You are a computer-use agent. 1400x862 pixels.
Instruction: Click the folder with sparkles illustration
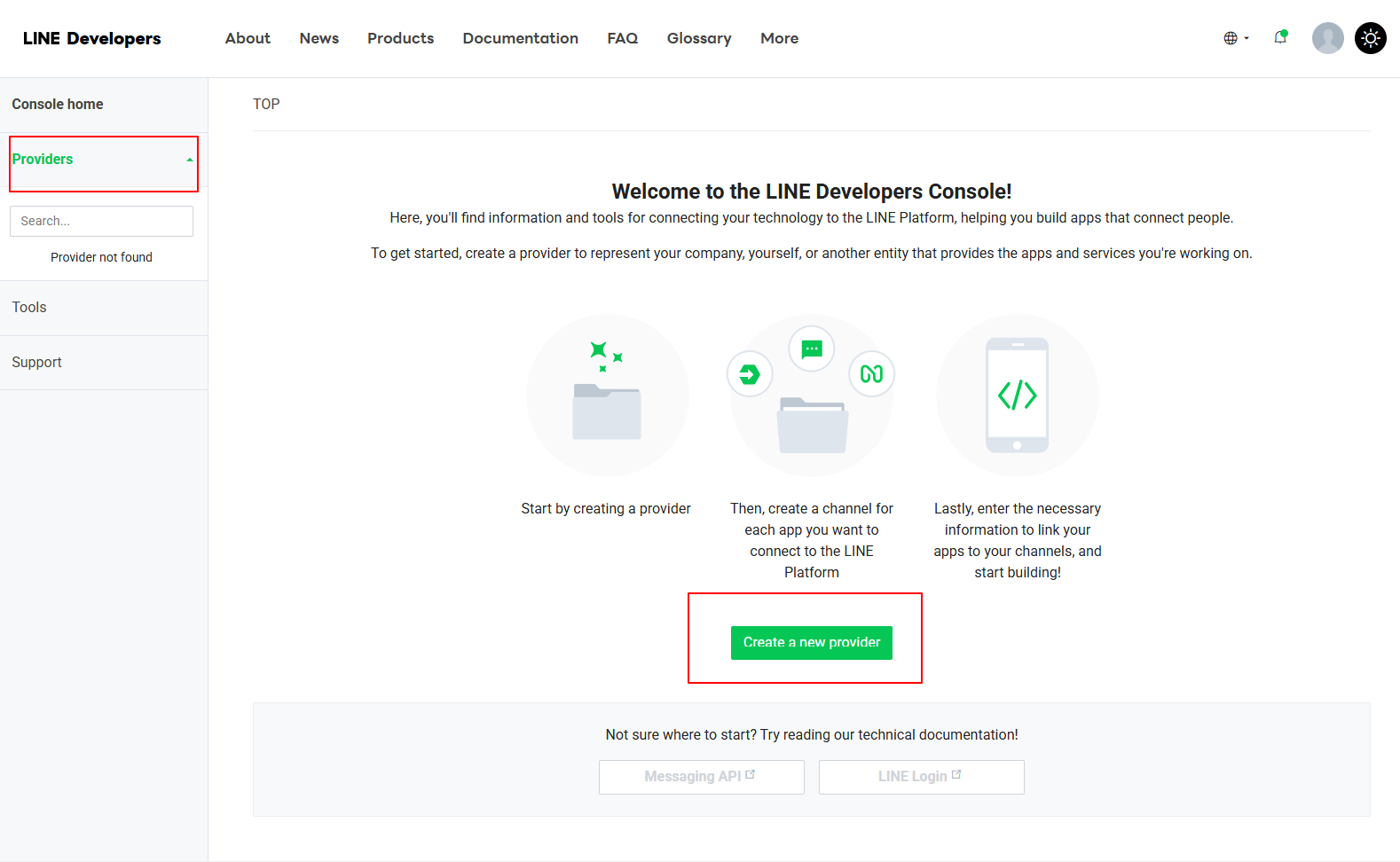coord(608,396)
